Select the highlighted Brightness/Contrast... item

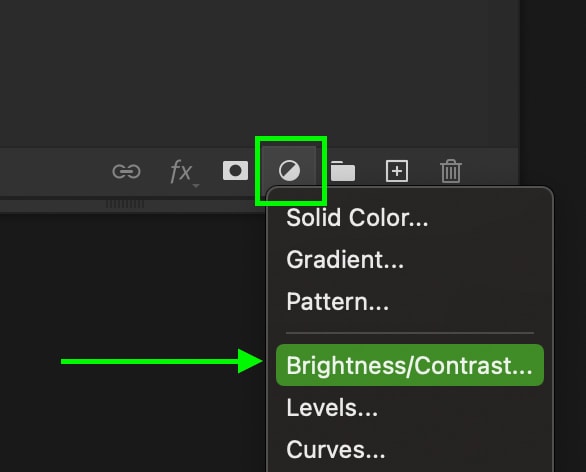(x=410, y=365)
